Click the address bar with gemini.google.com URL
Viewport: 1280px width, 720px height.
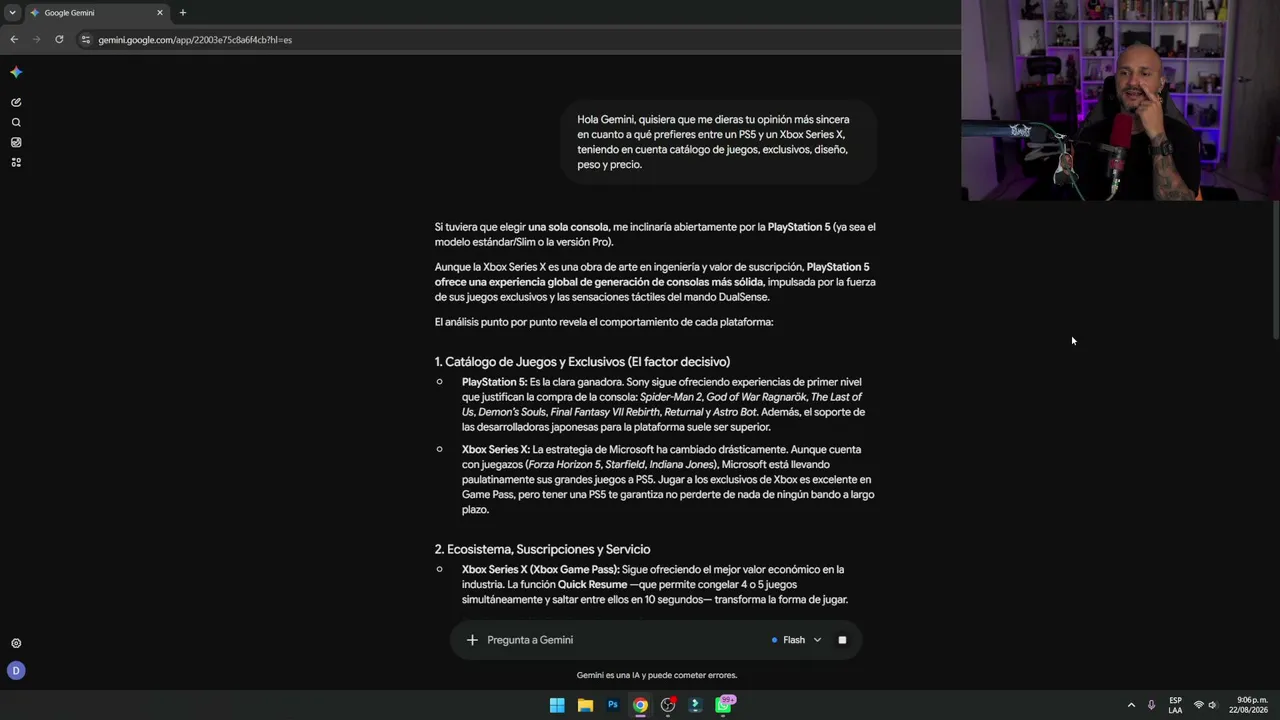(520, 40)
